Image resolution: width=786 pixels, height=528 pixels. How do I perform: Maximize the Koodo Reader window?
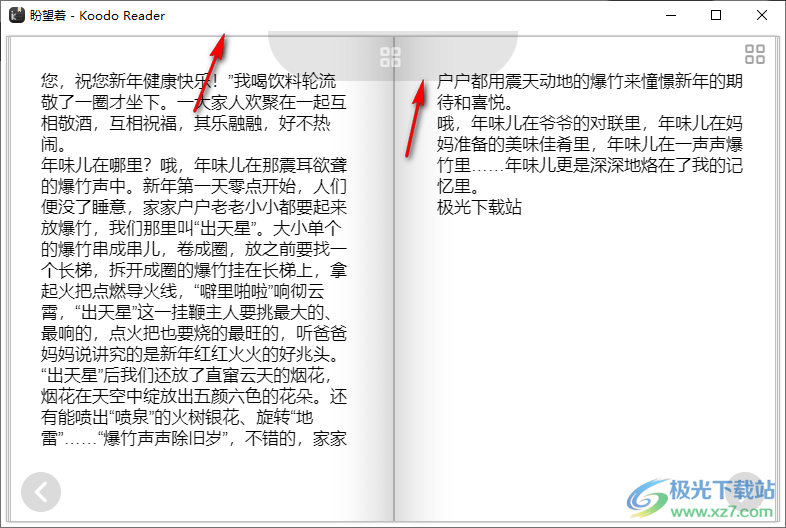[716, 15]
